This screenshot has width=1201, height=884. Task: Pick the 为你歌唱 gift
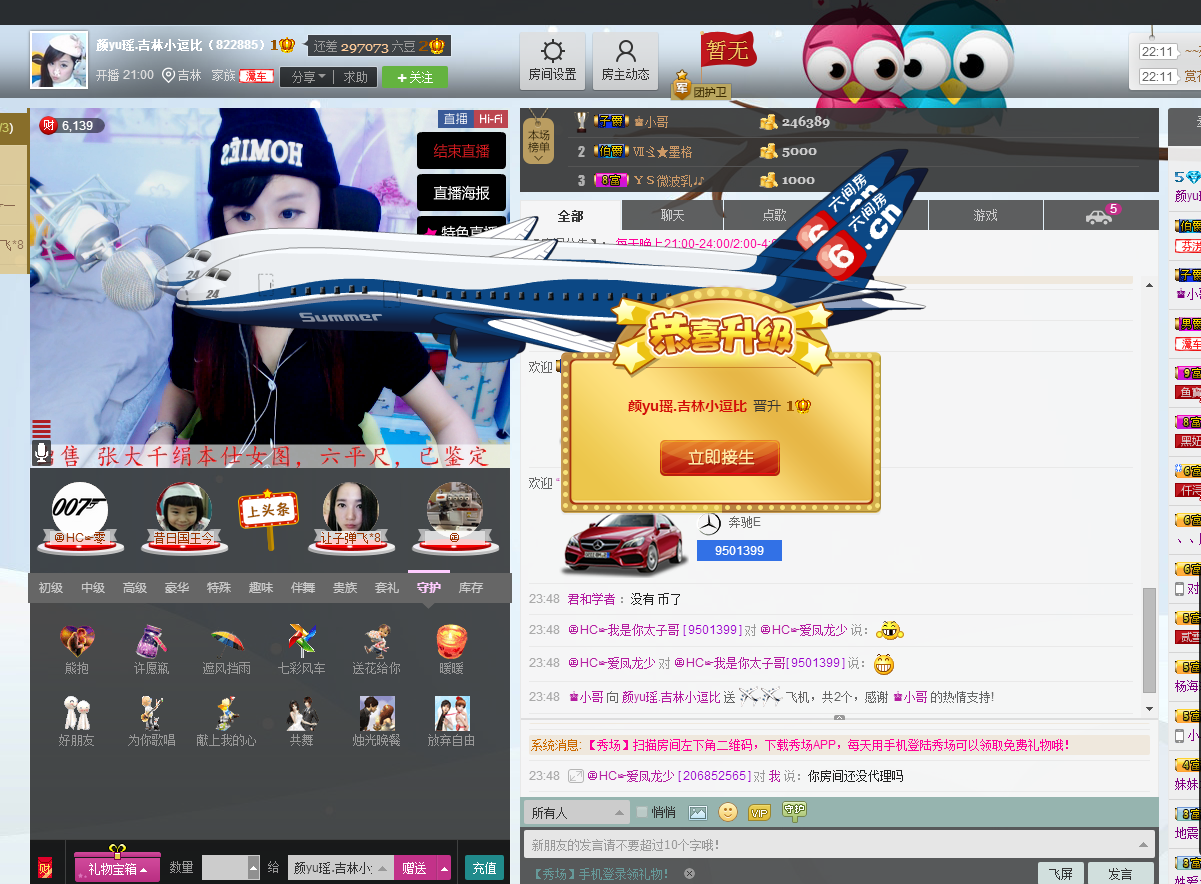tap(152, 713)
